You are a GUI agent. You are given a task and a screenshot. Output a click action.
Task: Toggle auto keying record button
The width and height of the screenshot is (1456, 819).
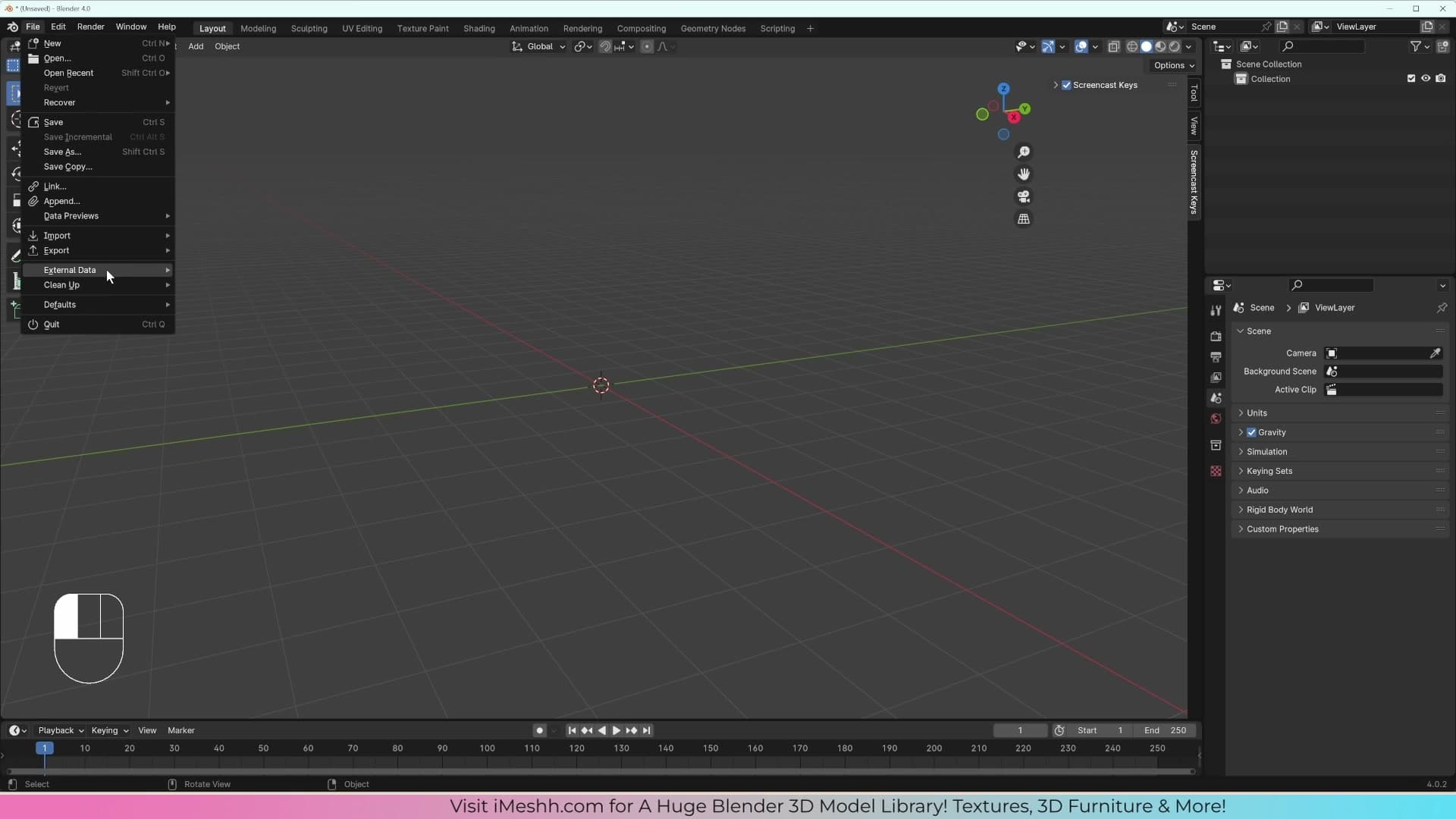tap(539, 731)
